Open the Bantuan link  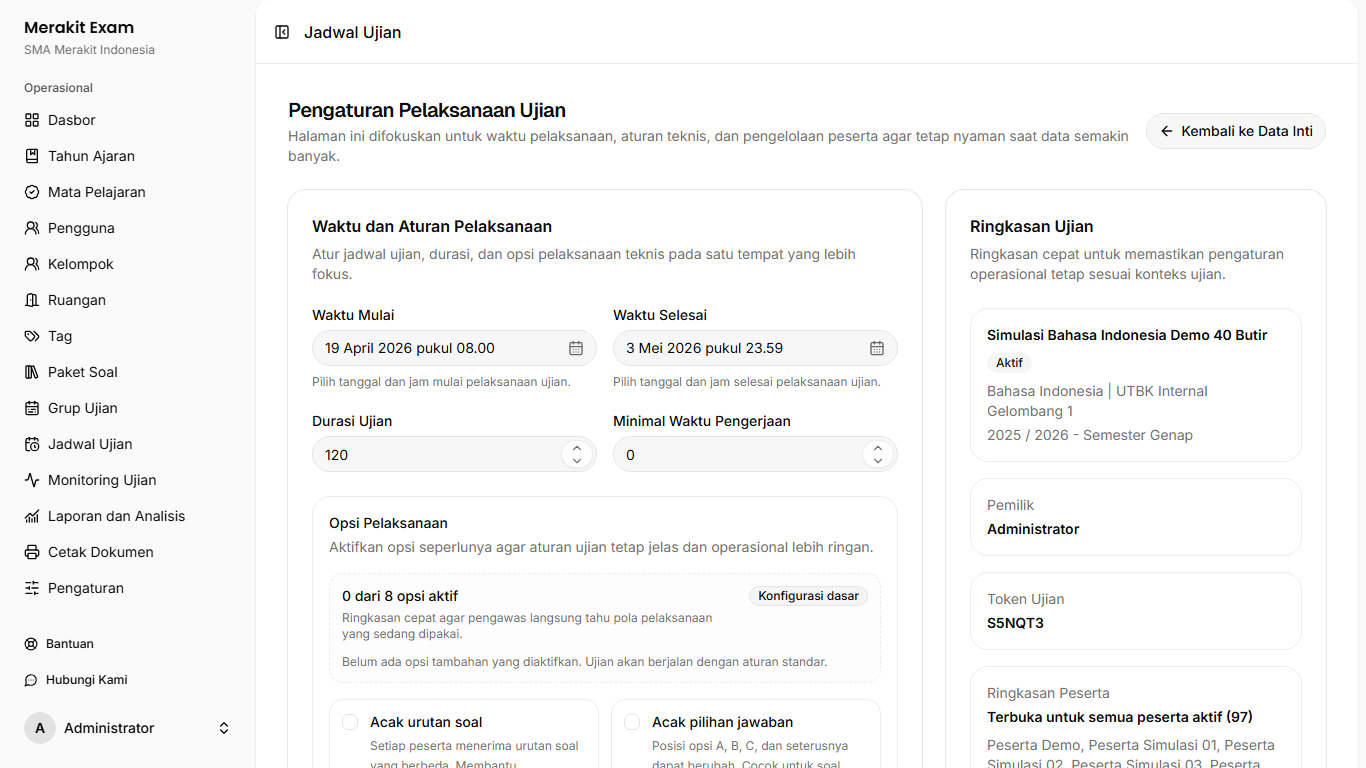128,644
